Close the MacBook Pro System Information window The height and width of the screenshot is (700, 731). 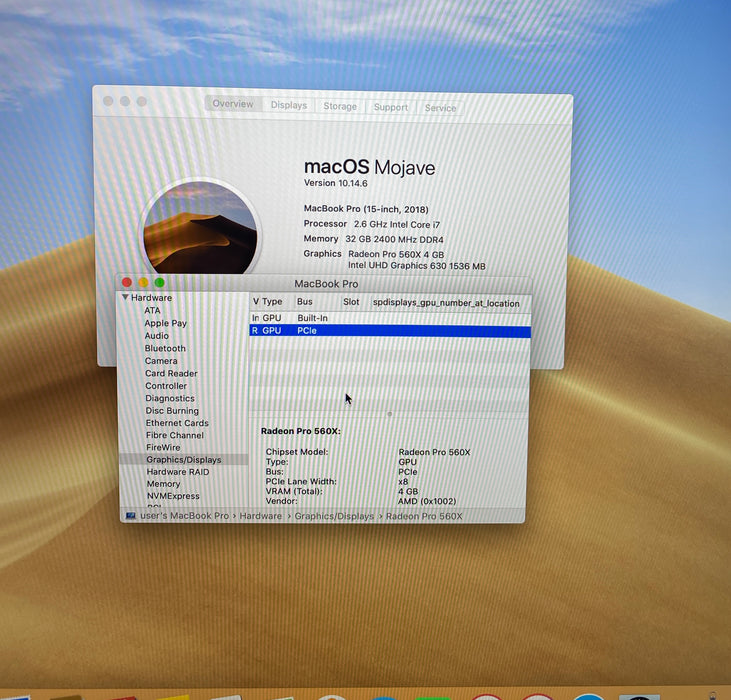pyautogui.click(x=126, y=282)
